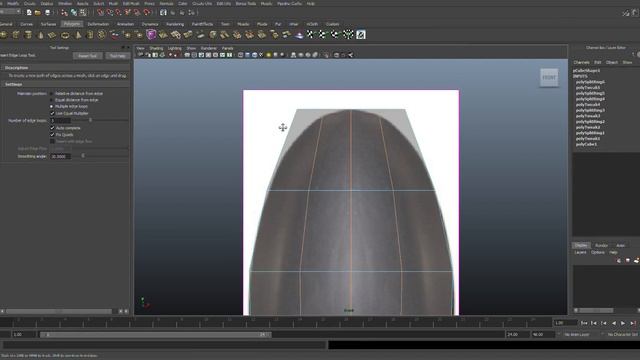Collapse the Description section

click(65, 68)
